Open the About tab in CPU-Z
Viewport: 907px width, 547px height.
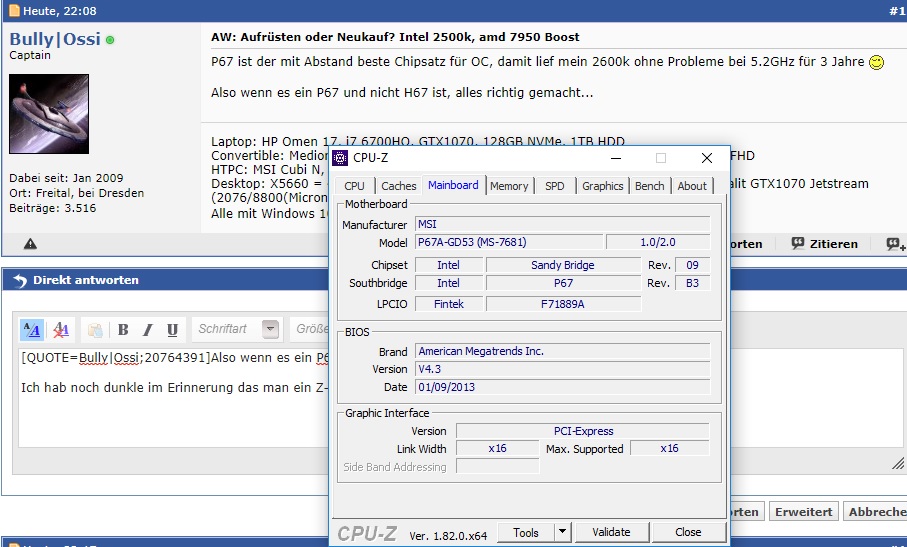tap(692, 186)
